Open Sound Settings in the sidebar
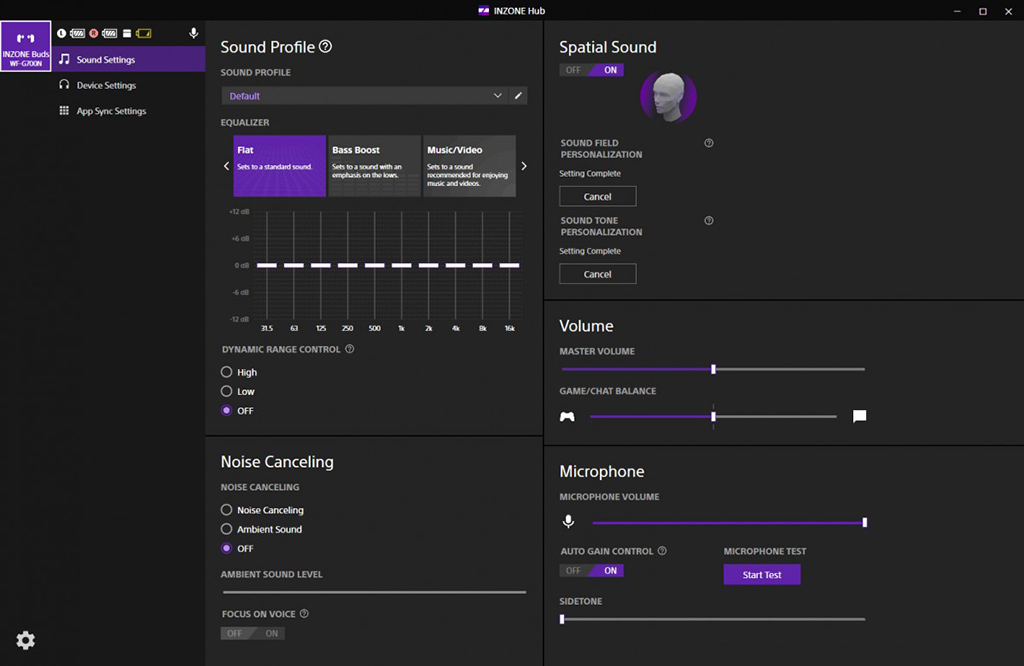 [x=128, y=59]
